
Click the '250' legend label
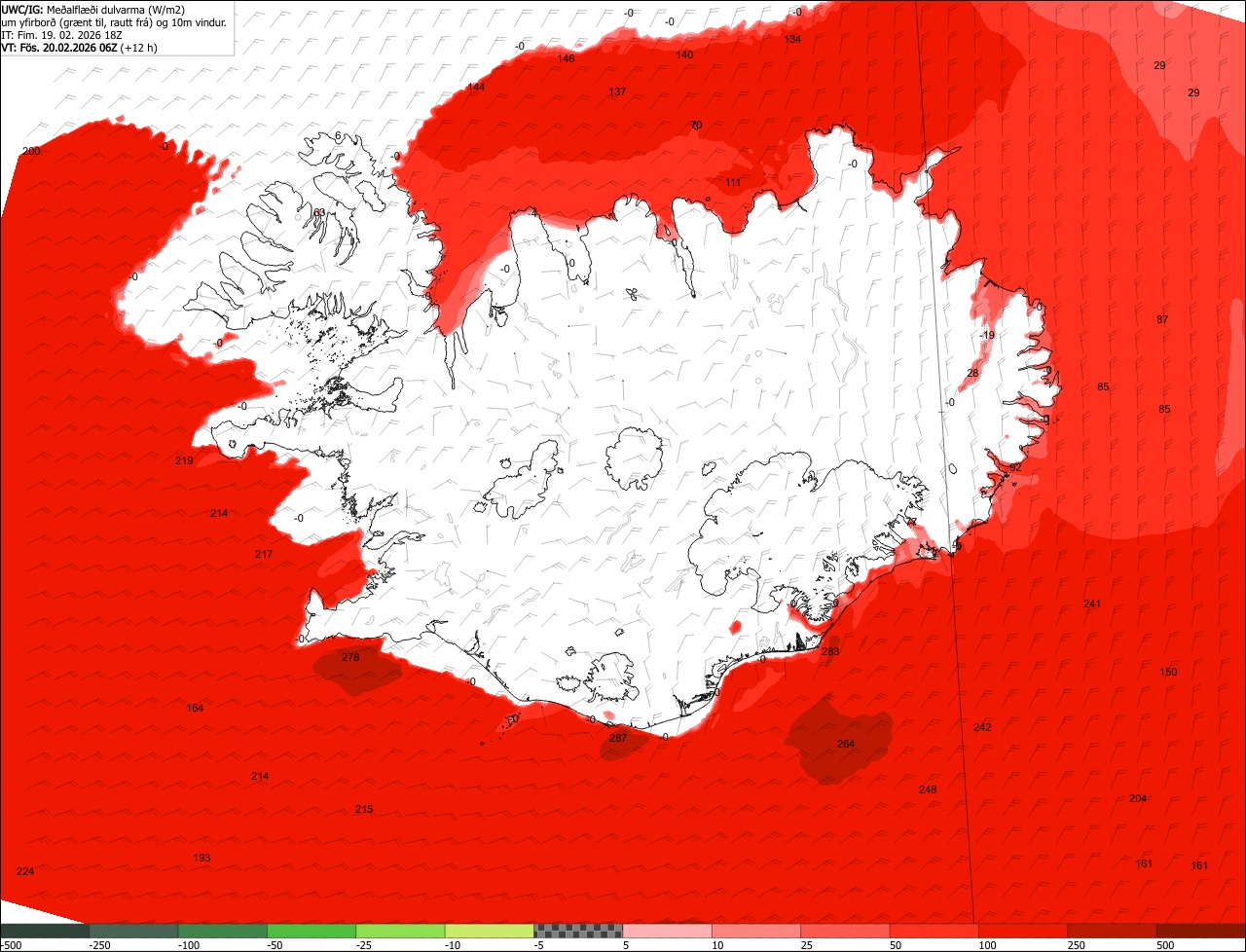(x=1078, y=945)
